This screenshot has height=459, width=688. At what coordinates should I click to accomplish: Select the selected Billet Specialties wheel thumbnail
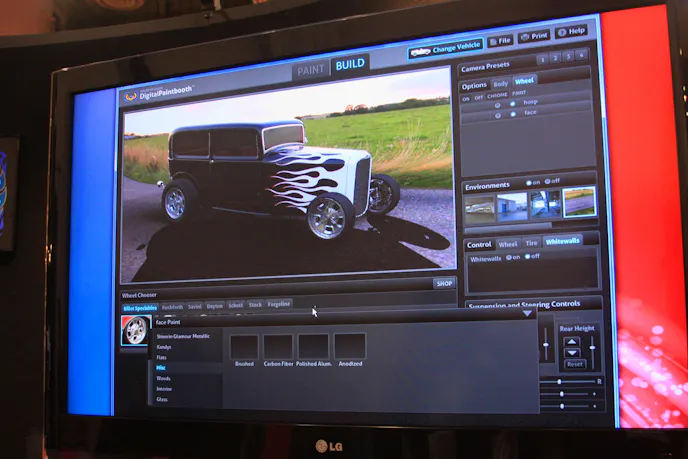click(135, 331)
